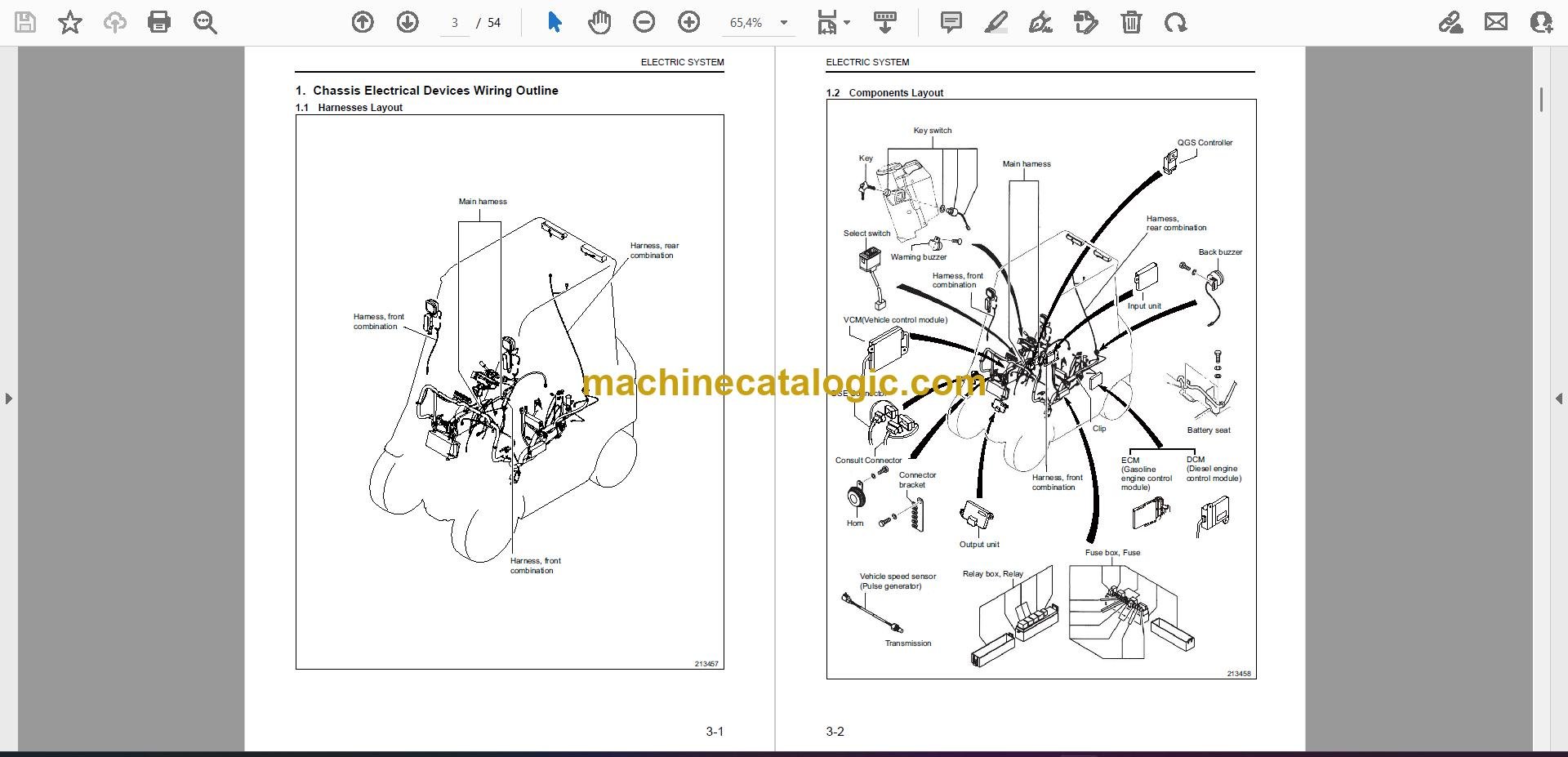Click the "1.1 Harnesses Layout" heading
Image resolution: width=1568 pixels, height=757 pixels.
349,108
